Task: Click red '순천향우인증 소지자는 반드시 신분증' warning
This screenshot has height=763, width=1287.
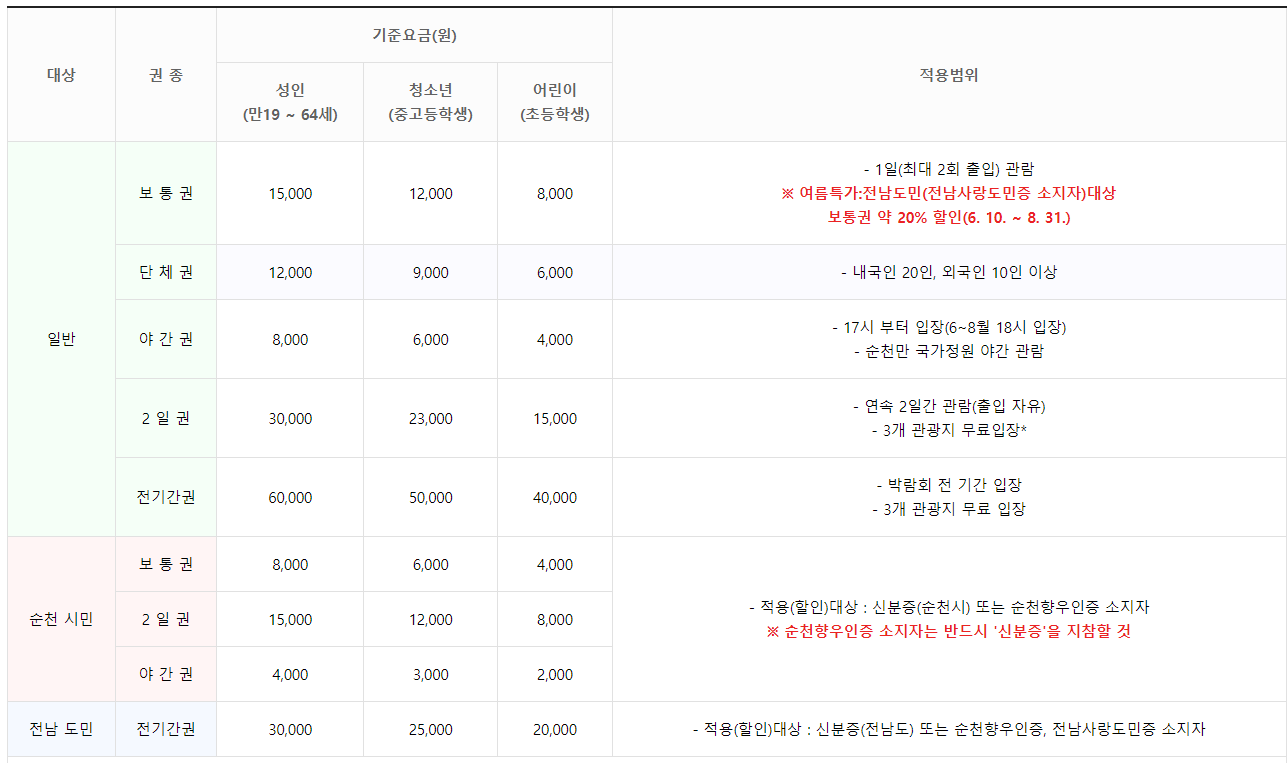Action: click(949, 631)
